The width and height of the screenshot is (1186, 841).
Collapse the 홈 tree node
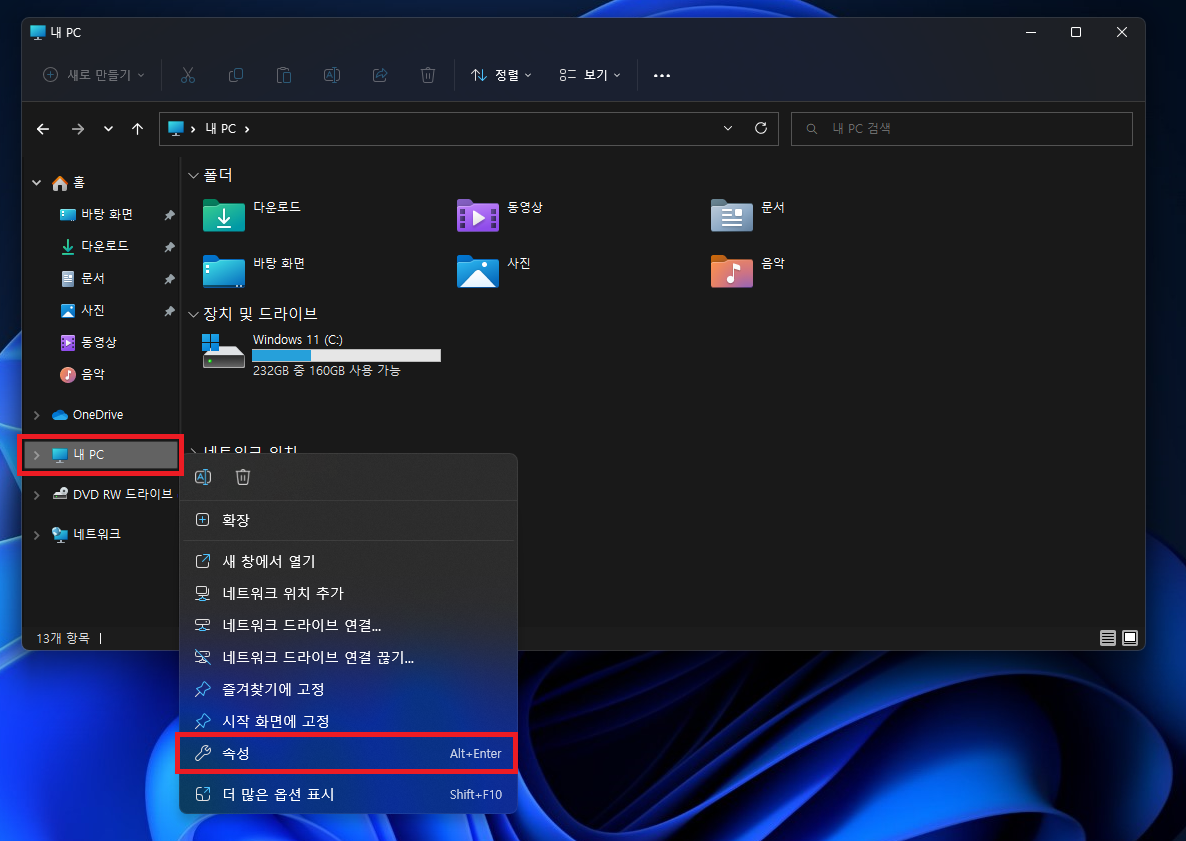tap(36, 183)
